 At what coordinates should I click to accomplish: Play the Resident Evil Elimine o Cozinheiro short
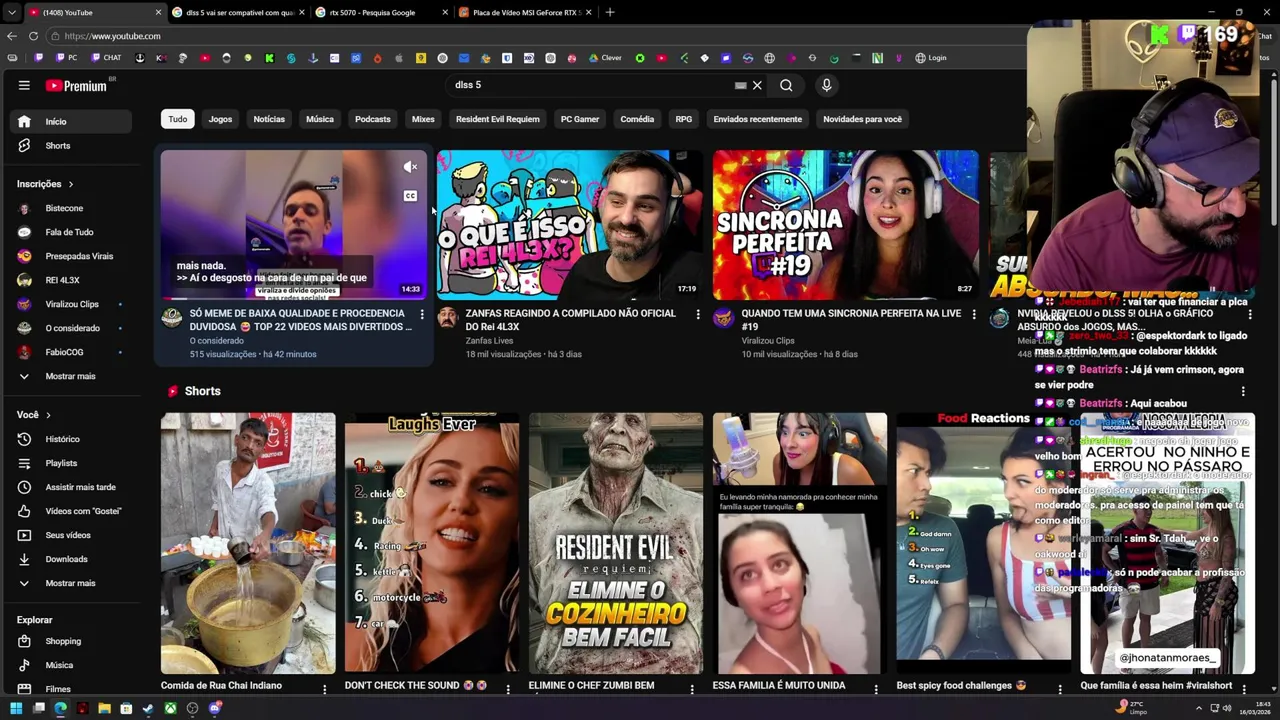click(616, 543)
